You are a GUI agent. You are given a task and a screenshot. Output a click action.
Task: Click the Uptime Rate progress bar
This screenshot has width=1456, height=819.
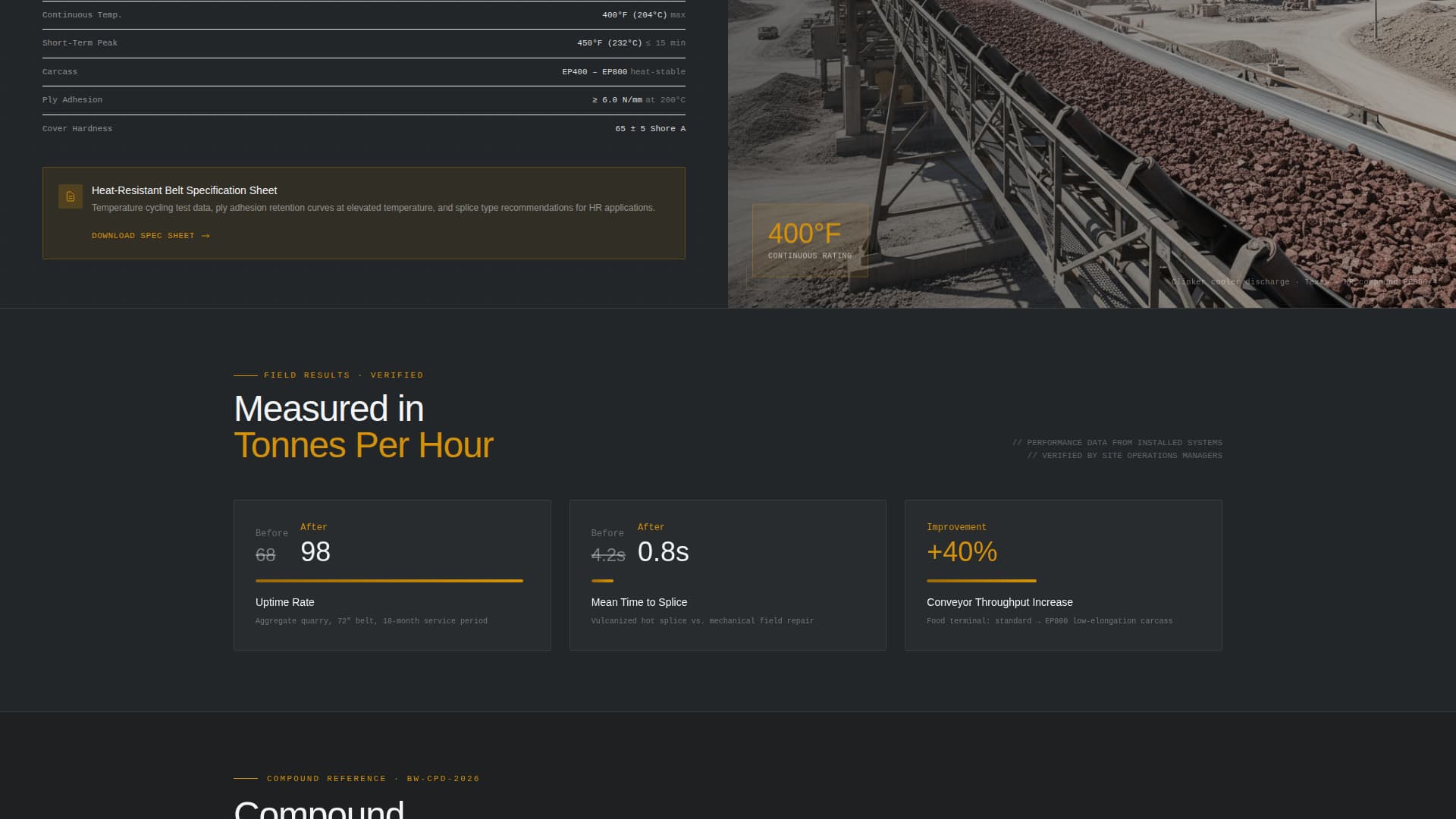click(x=388, y=581)
